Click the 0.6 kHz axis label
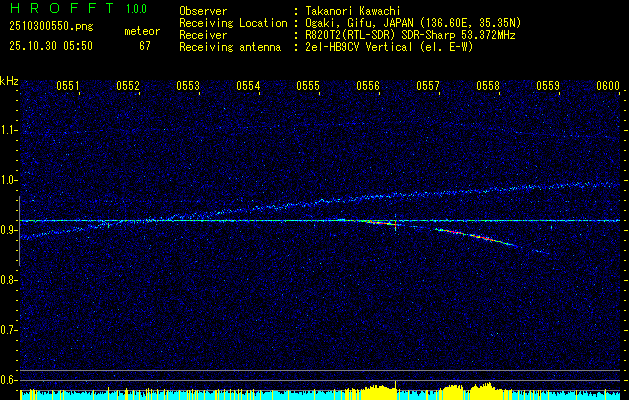Viewport: 629px width, 400px height. click(x=9, y=380)
